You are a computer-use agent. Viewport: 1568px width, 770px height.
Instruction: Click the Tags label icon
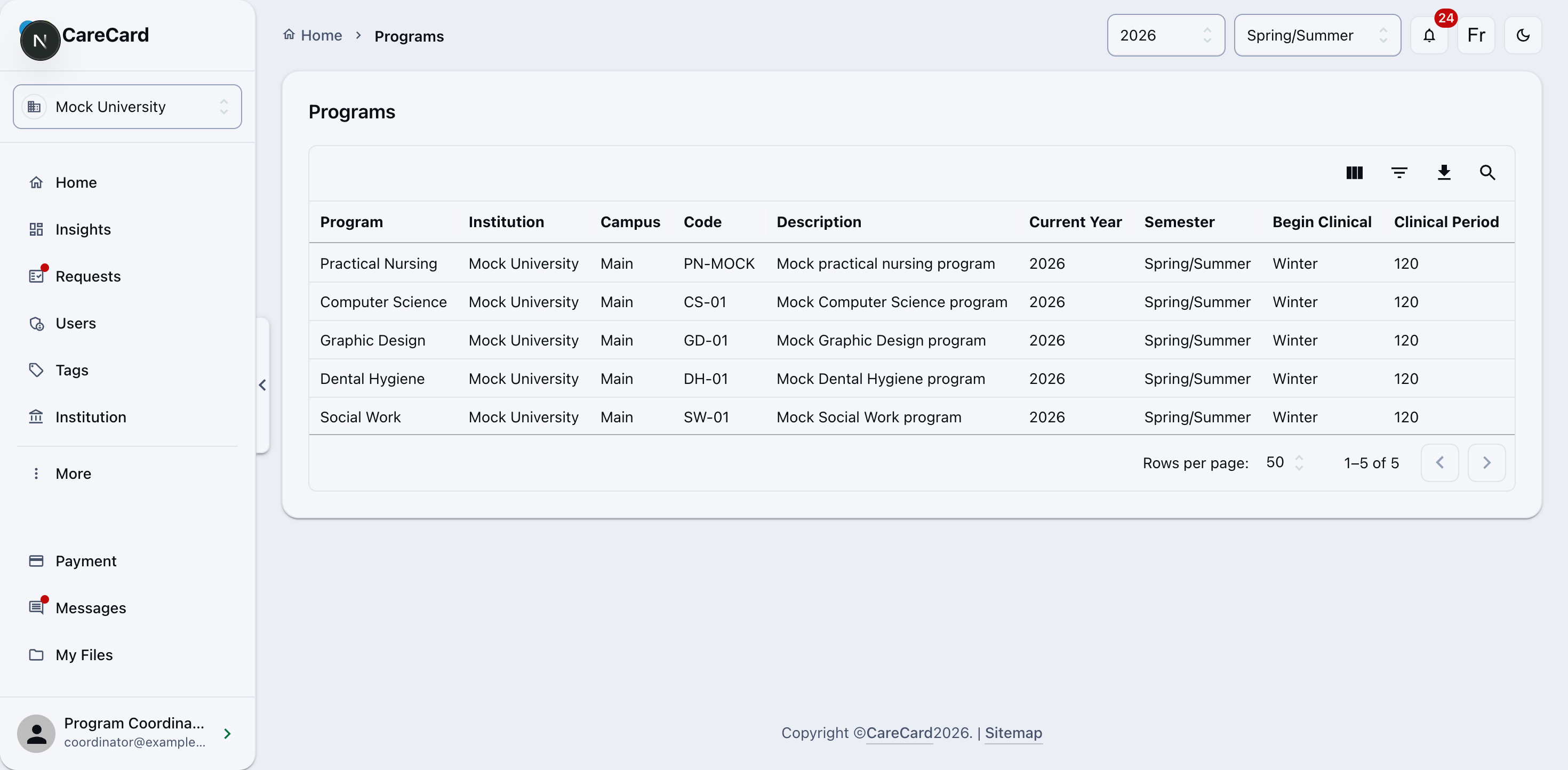pos(36,370)
